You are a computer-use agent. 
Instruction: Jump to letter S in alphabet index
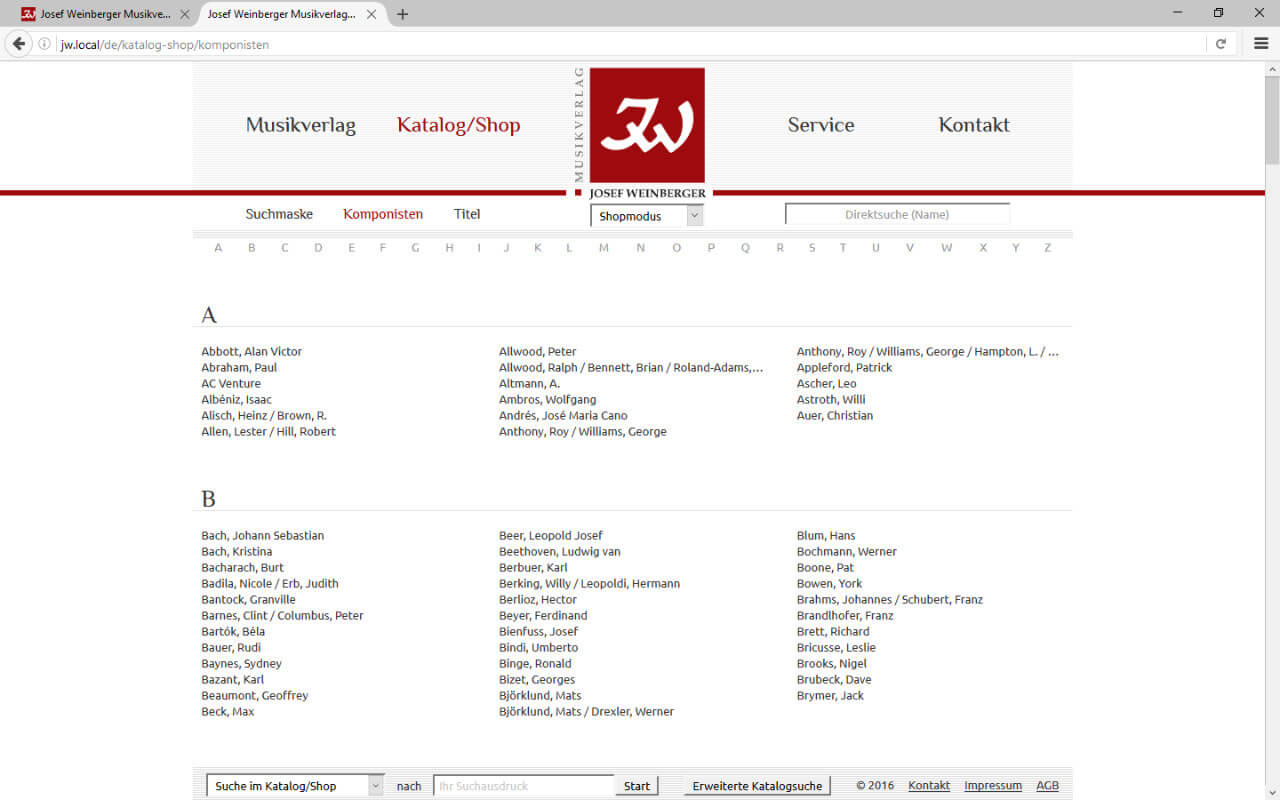click(812, 248)
